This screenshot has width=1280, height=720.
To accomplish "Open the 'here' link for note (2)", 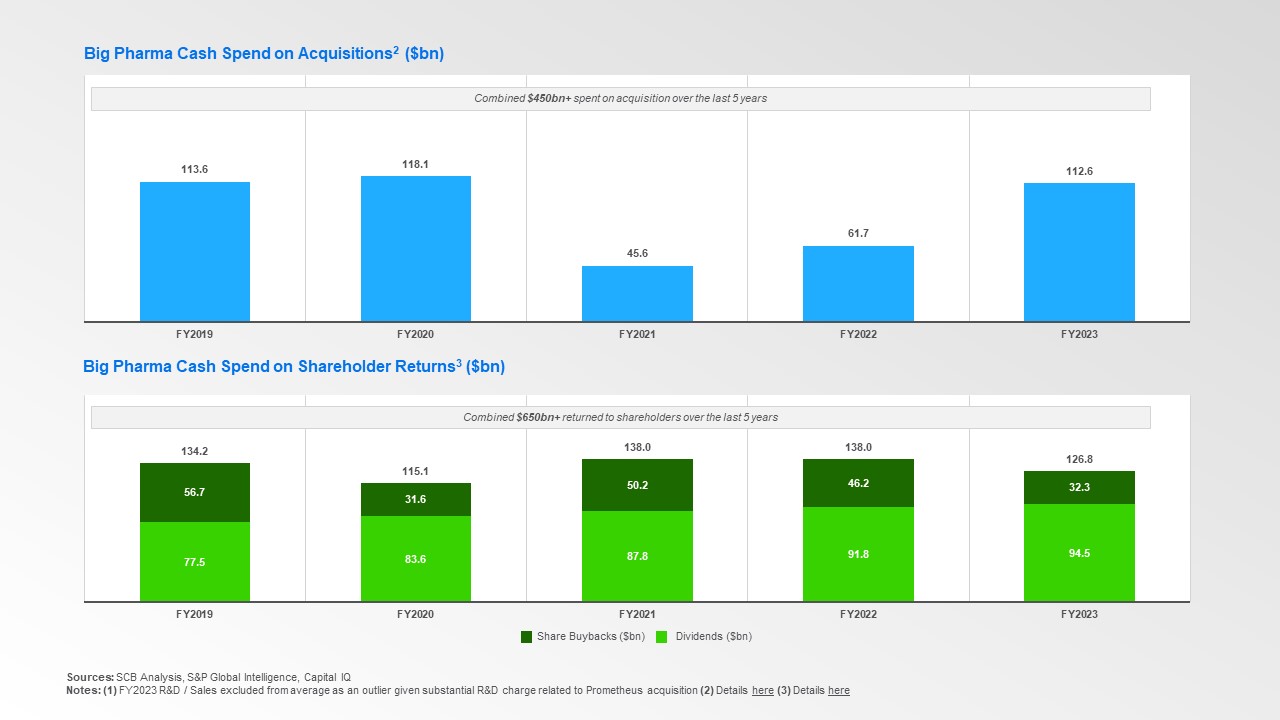I will [x=762, y=691].
